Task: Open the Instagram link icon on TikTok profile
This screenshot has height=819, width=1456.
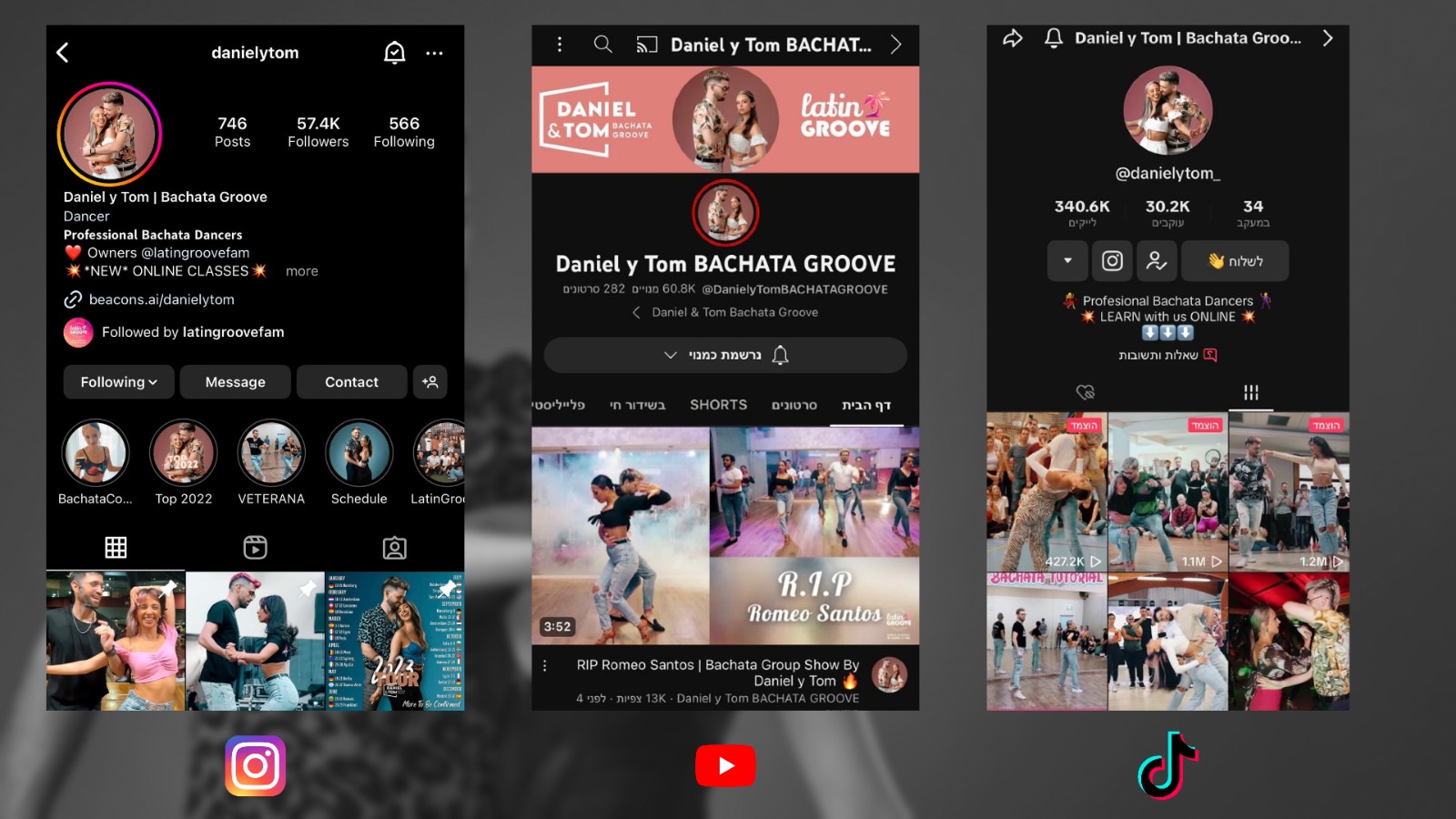Action: pyautogui.click(x=1112, y=261)
